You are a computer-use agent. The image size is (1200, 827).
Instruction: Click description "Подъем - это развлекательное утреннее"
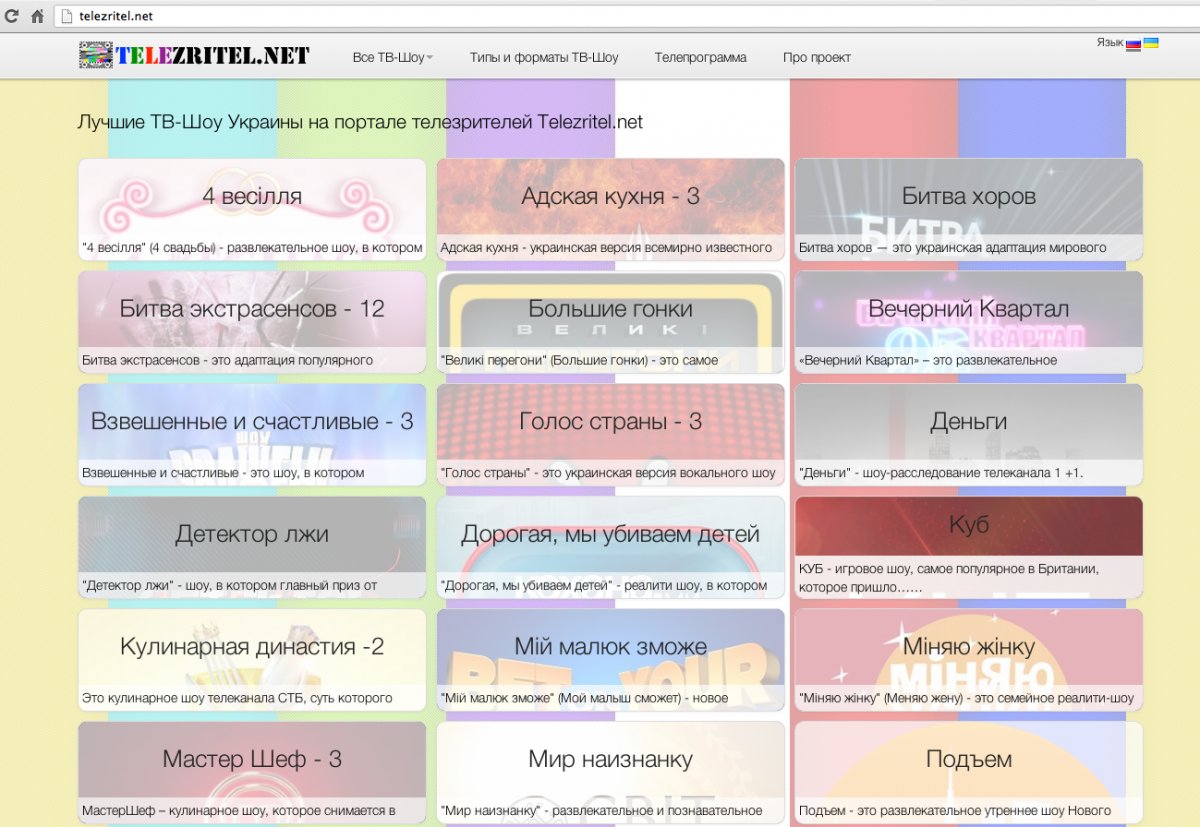pos(954,811)
